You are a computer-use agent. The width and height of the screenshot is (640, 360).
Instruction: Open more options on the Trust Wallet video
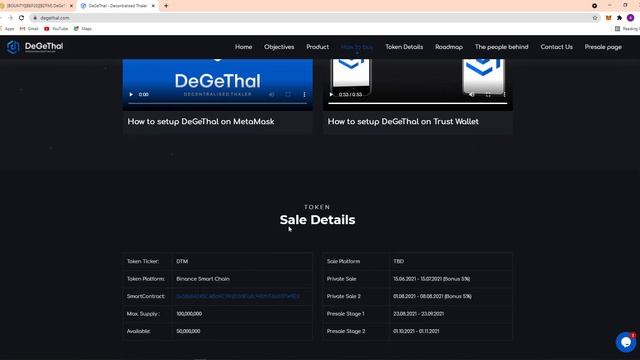[504, 94]
